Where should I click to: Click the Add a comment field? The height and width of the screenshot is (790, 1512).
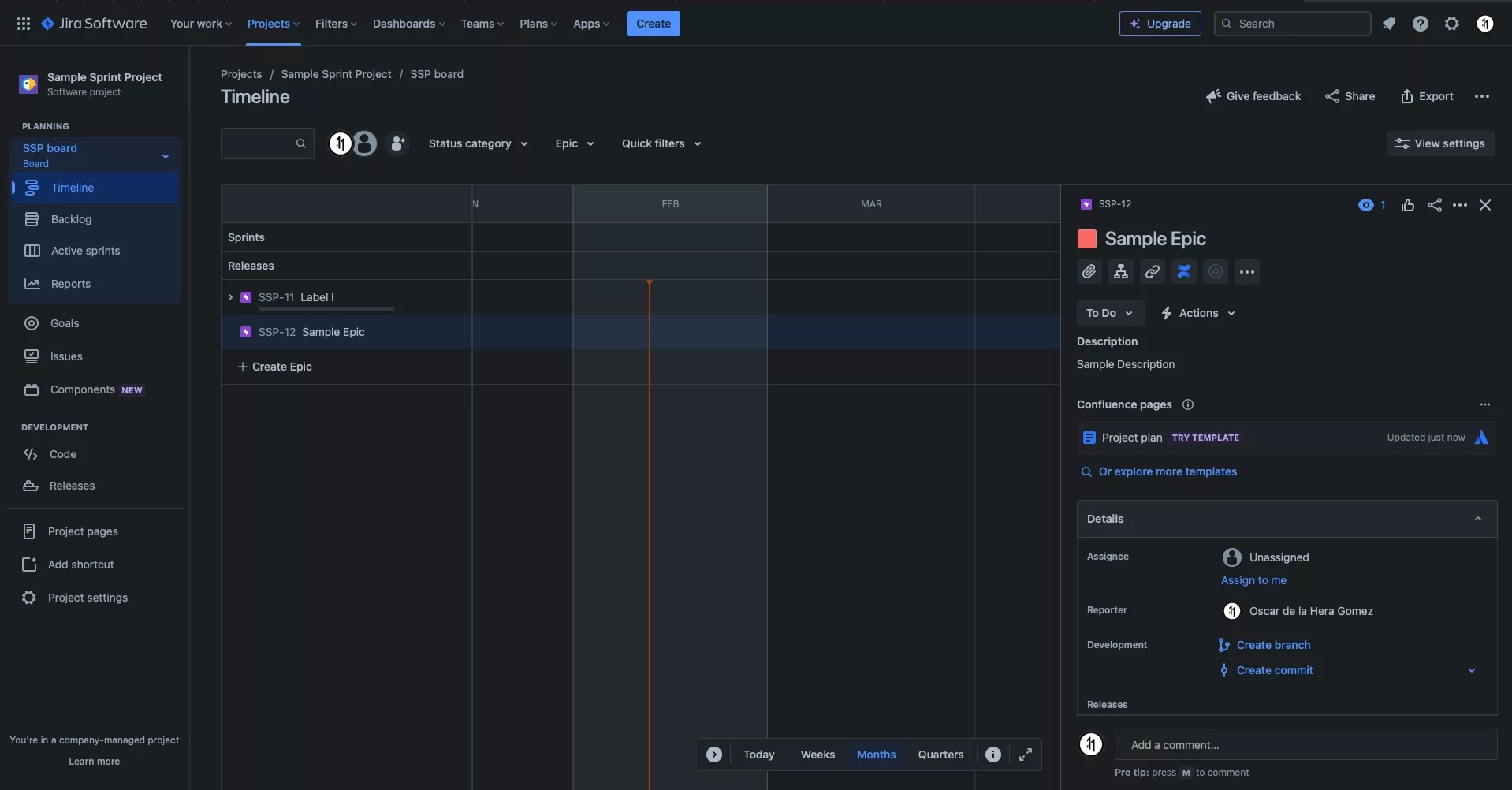click(1305, 745)
